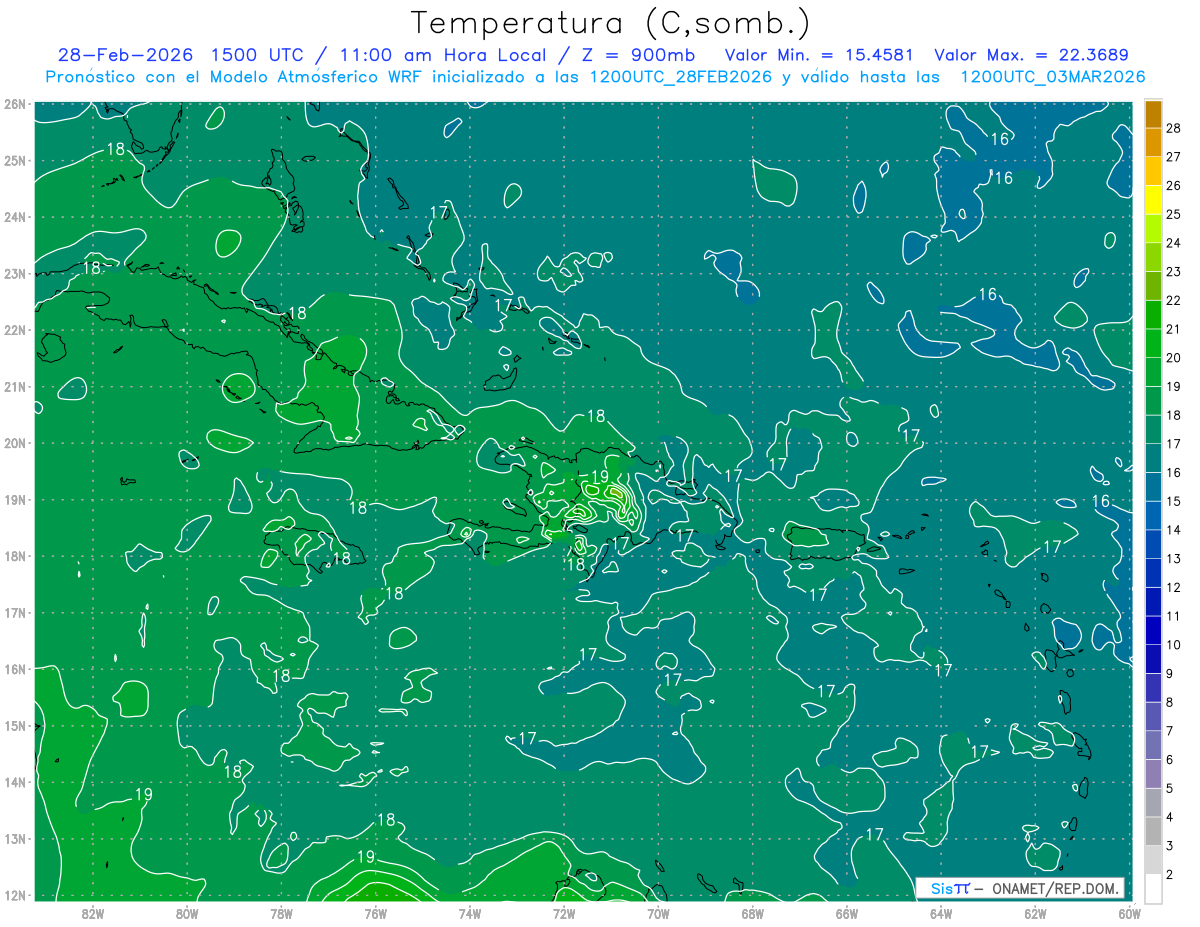Click the latitude axis label '22N'
Image resolution: width=1200 pixels, height=927 pixels.
coord(15,330)
